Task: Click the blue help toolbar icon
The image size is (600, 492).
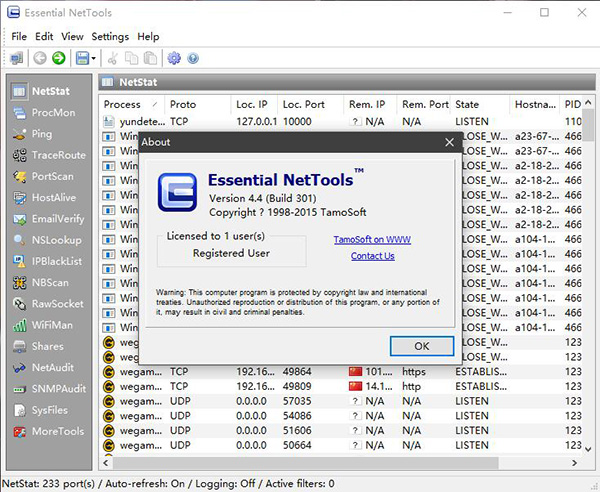Action: tap(193, 58)
